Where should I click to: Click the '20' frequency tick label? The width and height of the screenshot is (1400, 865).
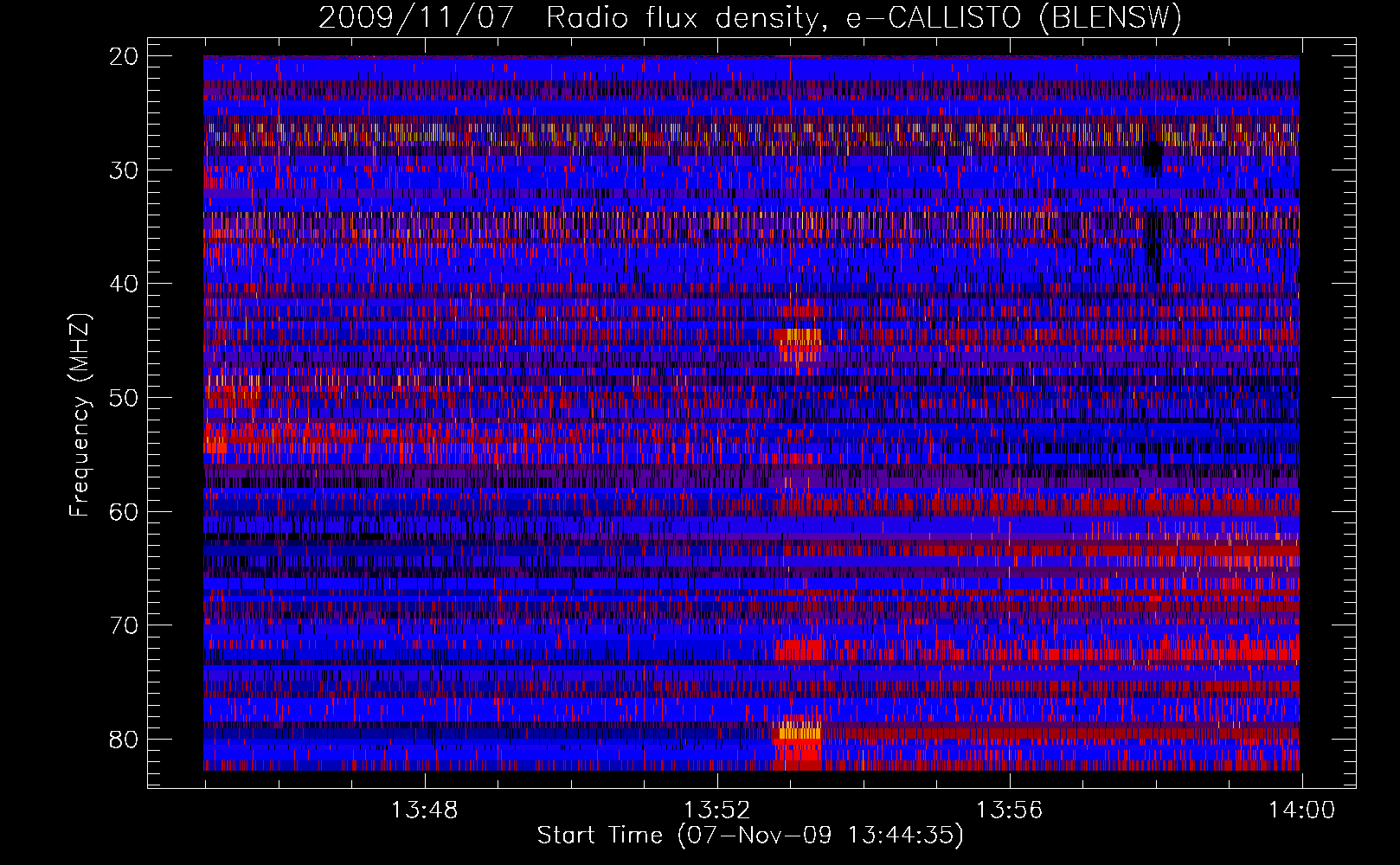[x=125, y=56]
